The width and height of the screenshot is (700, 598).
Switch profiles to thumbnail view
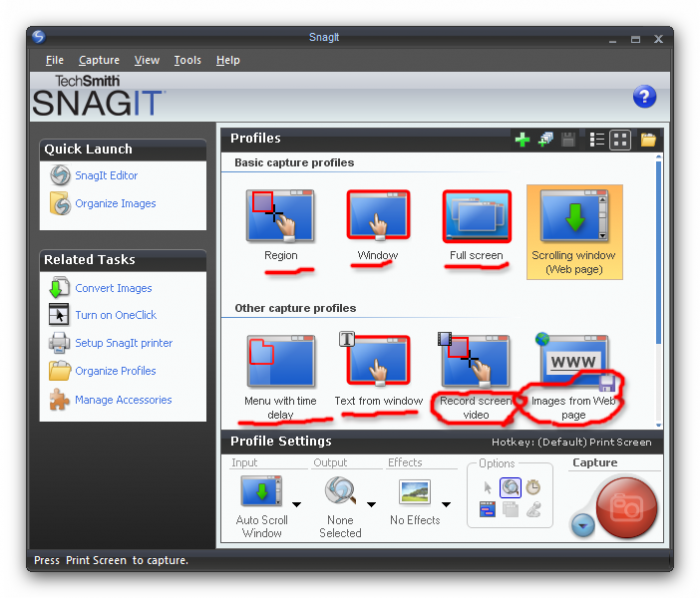pyautogui.click(x=620, y=140)
